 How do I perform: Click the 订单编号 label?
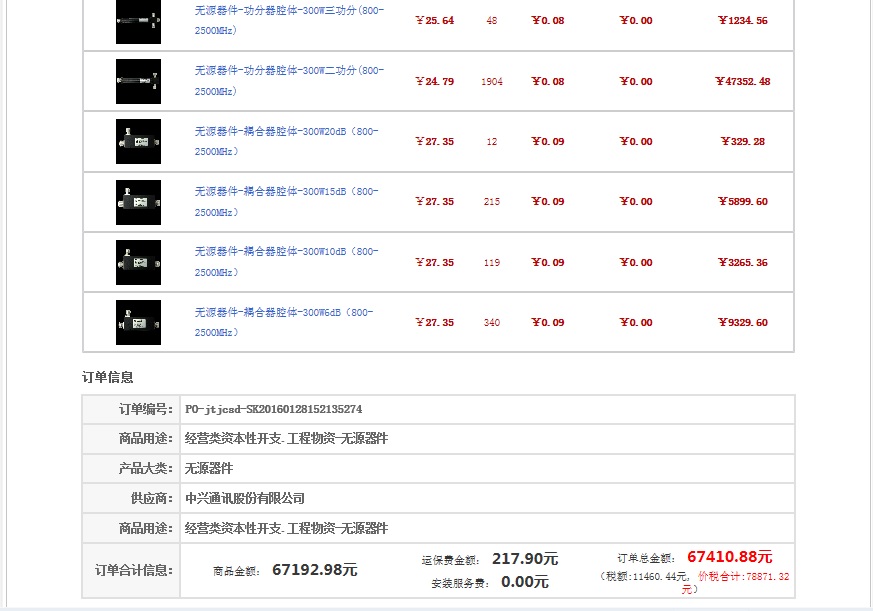point(146,409)
